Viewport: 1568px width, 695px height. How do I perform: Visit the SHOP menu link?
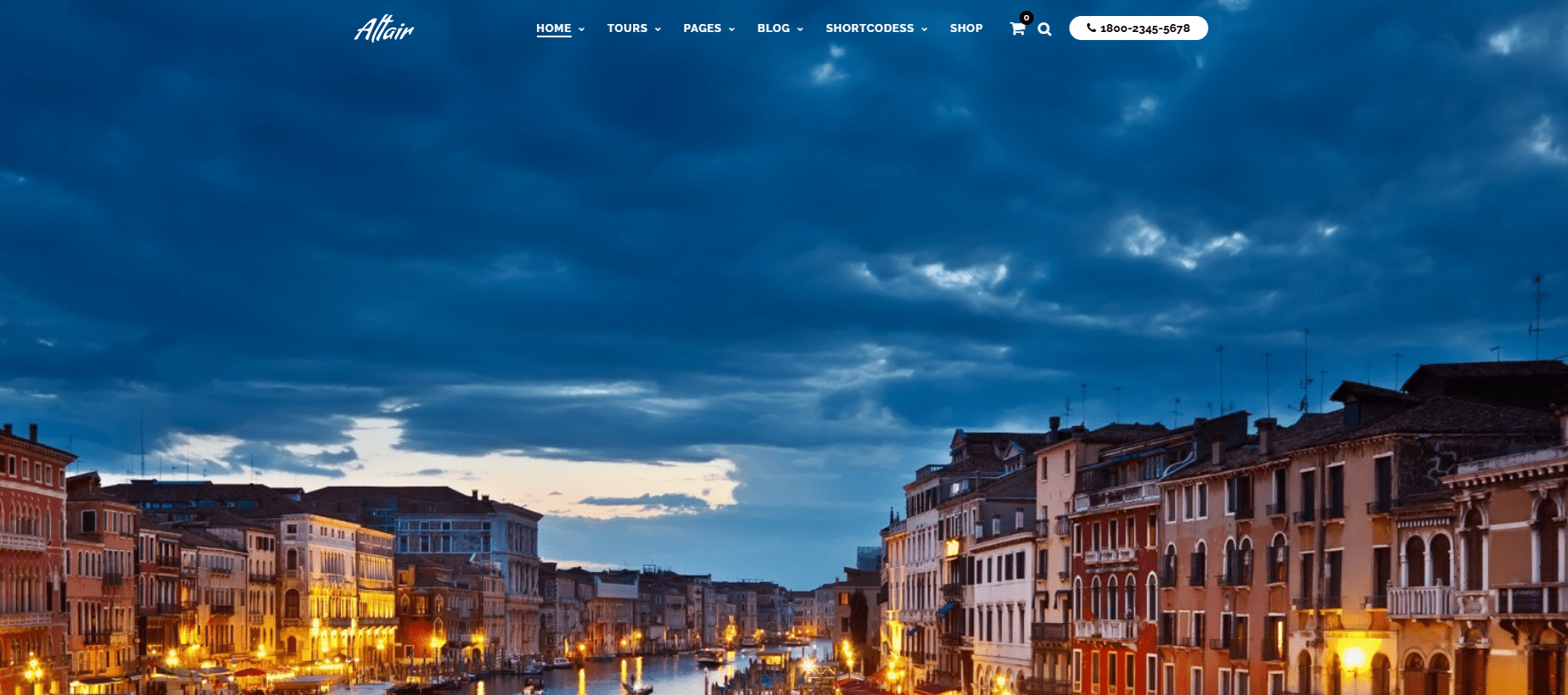click(x=965, y=28)
